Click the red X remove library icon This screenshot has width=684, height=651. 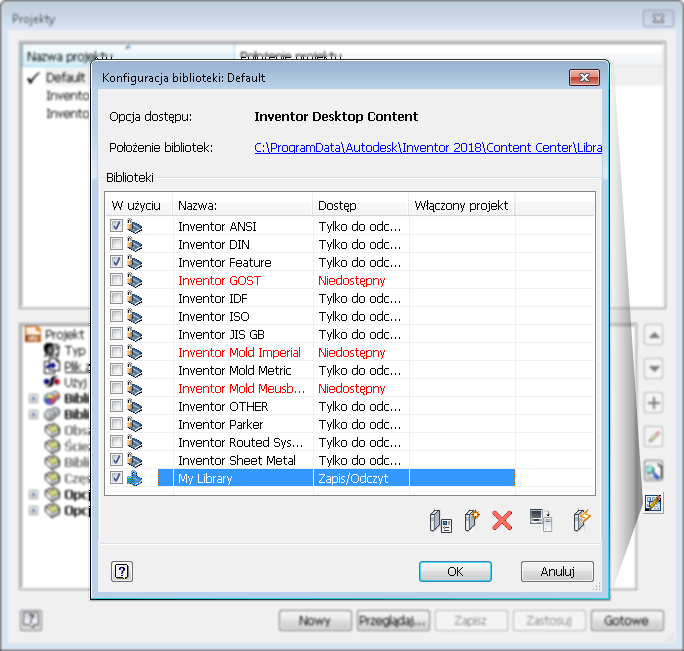pyautogui.click(x=502, y=521)
